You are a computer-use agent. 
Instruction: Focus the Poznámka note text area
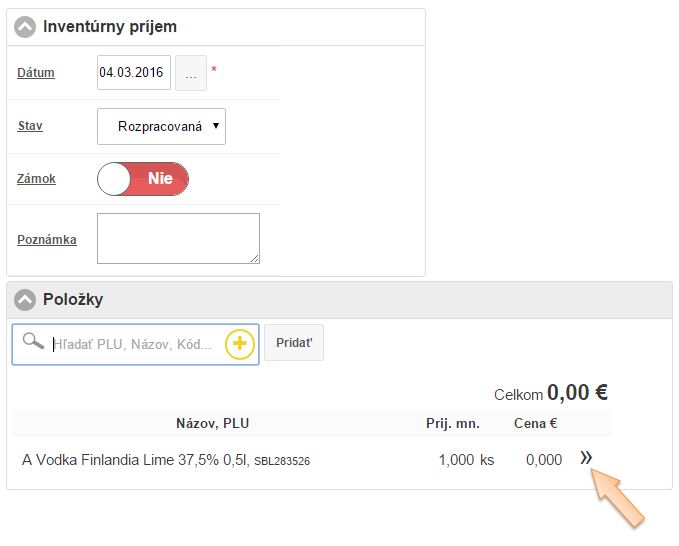point(178,238)
